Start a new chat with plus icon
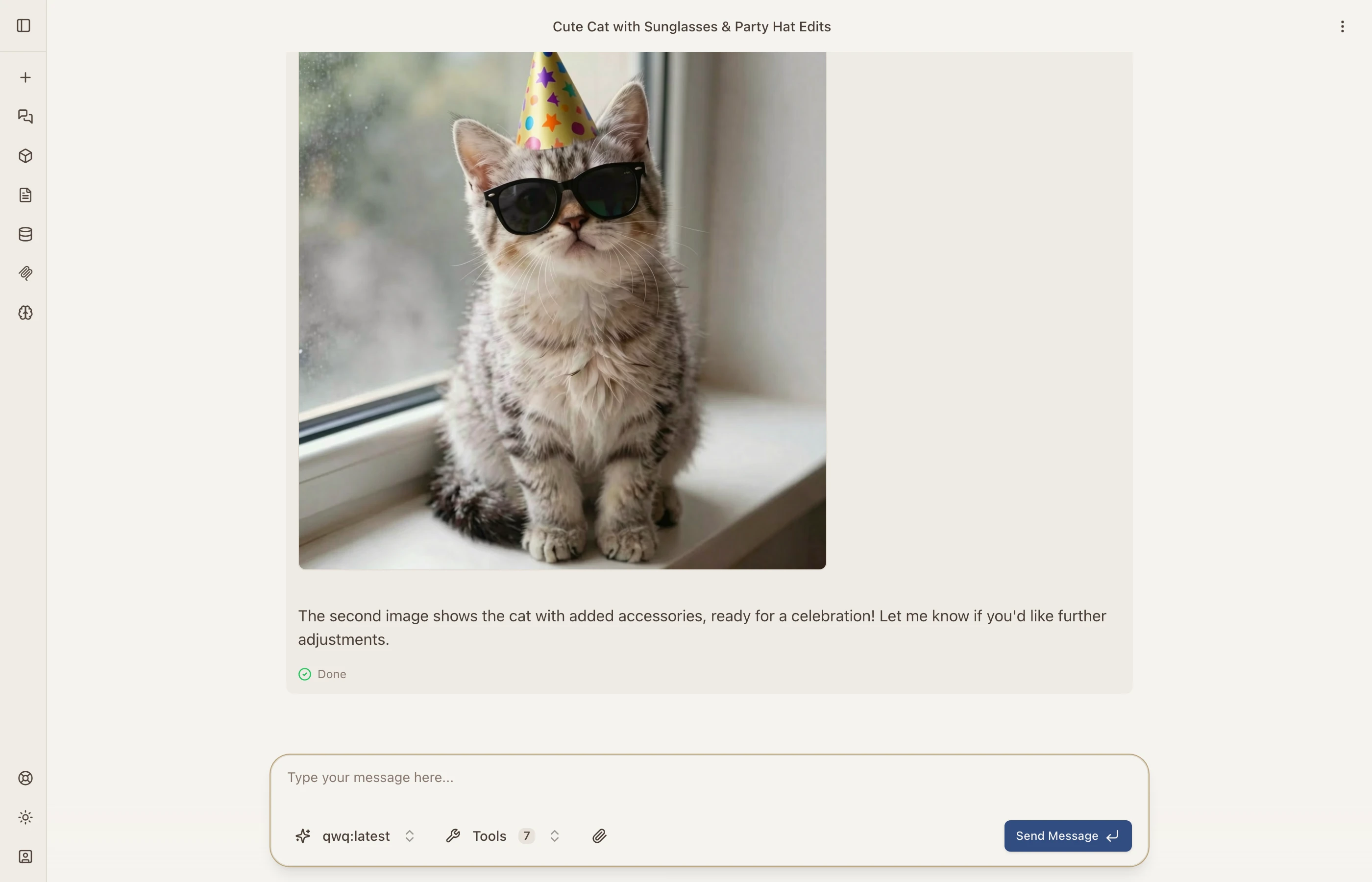1372x882 pixels. pyautogui.click(x=25, y=77)
